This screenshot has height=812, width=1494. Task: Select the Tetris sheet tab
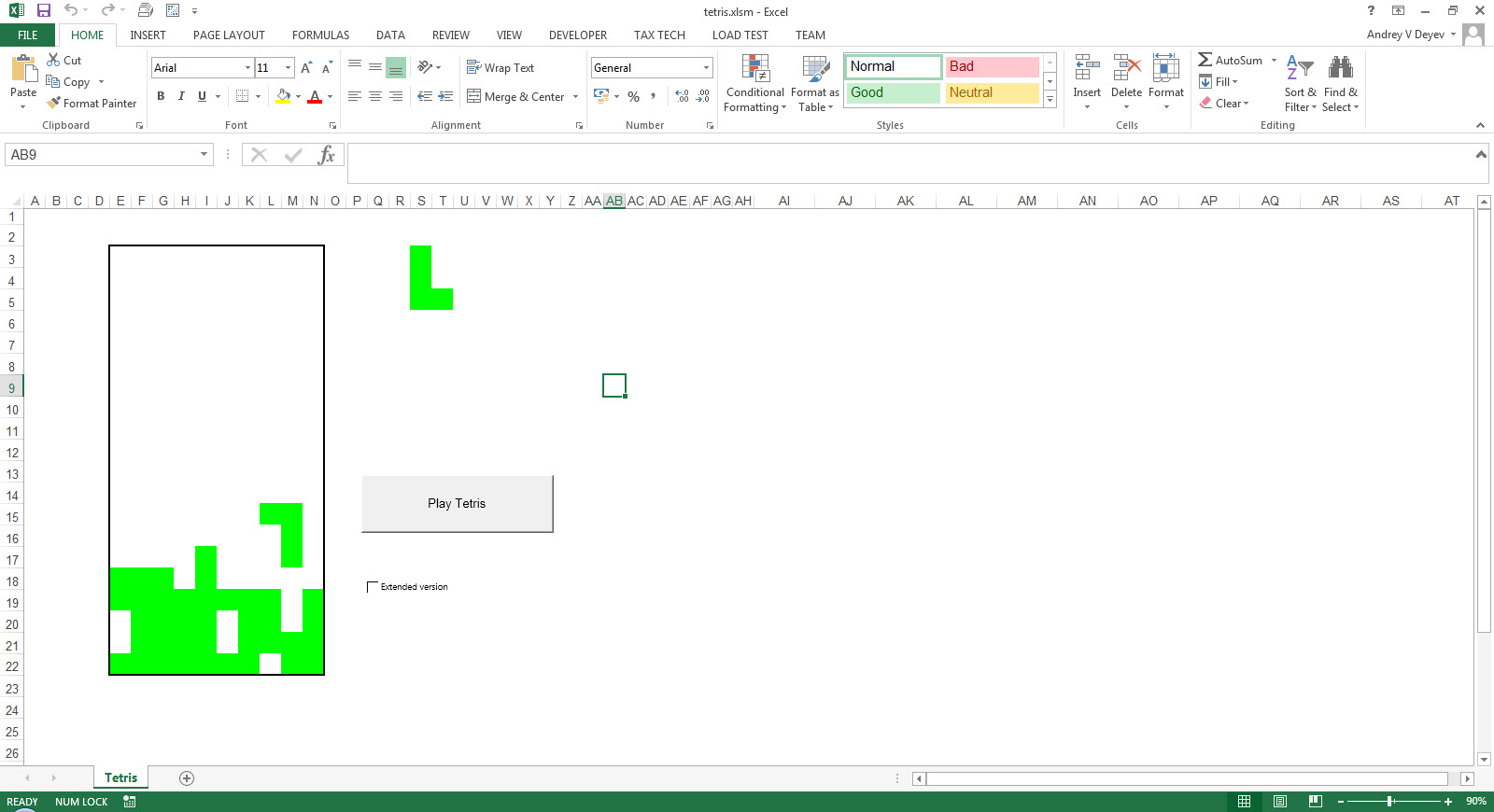click(120, 777)
